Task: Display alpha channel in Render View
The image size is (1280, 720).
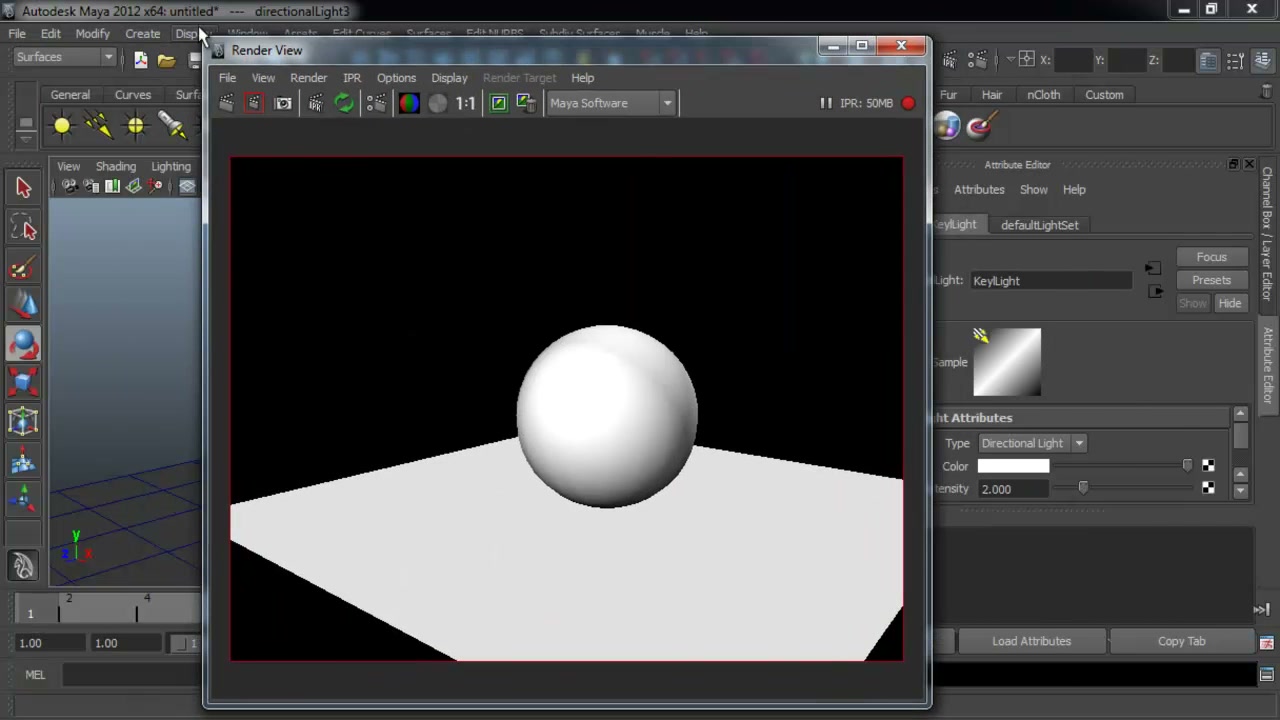Action: (x=438, y=103)
